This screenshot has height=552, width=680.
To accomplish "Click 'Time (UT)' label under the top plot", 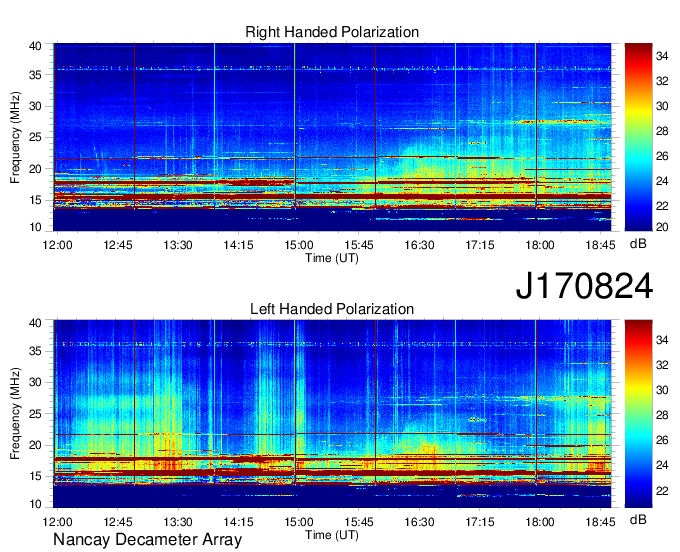I will point(332,258).
